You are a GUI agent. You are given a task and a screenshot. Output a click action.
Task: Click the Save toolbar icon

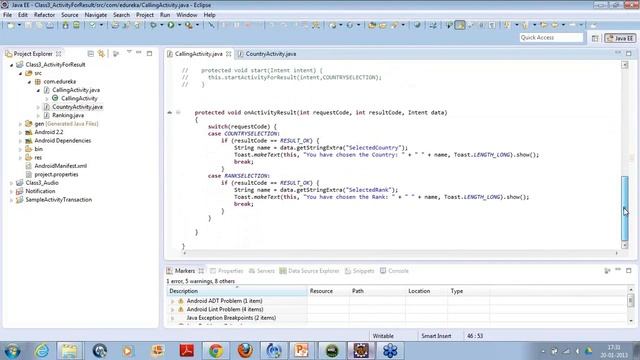[x=28, y=25]
